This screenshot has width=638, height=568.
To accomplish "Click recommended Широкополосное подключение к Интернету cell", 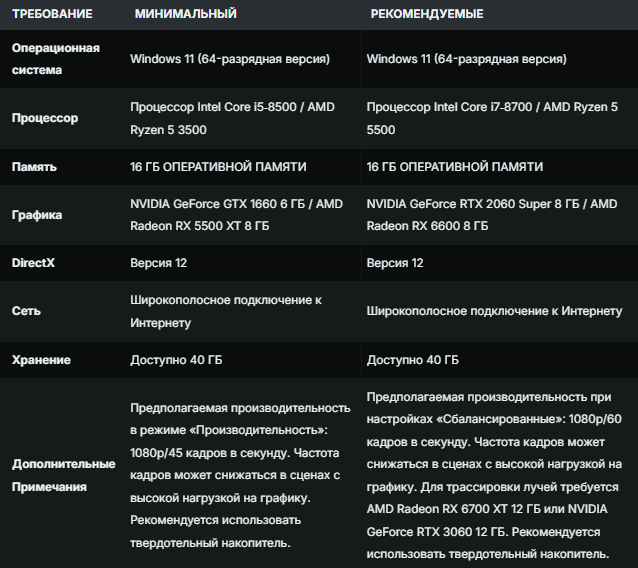I will (494, 311).
